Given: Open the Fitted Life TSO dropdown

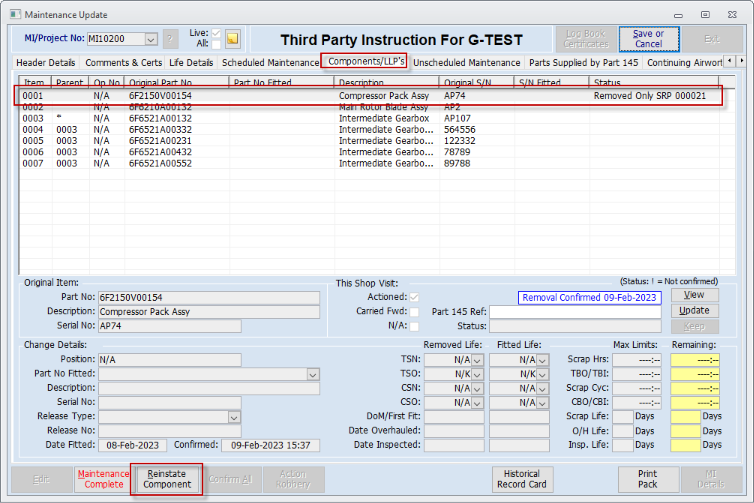Looking at the screenshot, I should point(542,374).
